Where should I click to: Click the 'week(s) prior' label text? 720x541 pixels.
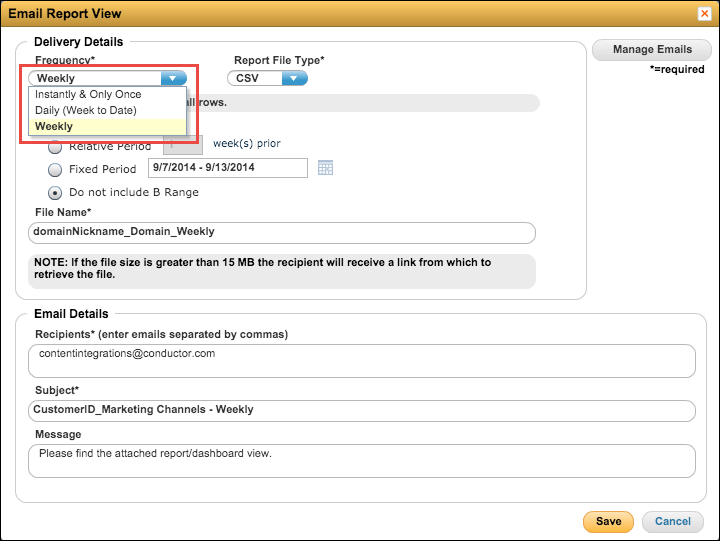[247, 144]
